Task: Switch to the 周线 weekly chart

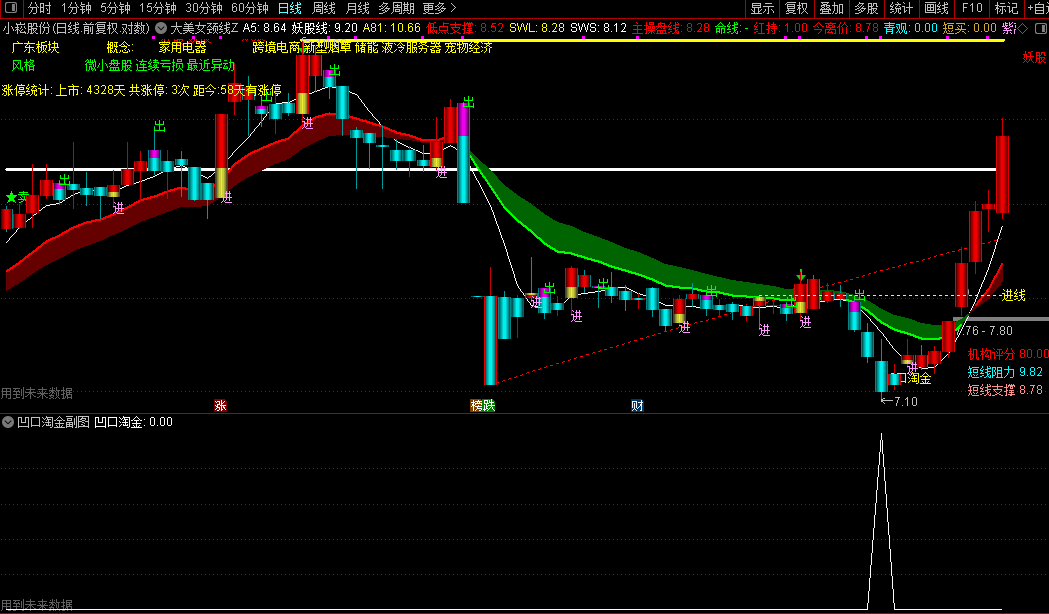Action: tap(324, 8)
